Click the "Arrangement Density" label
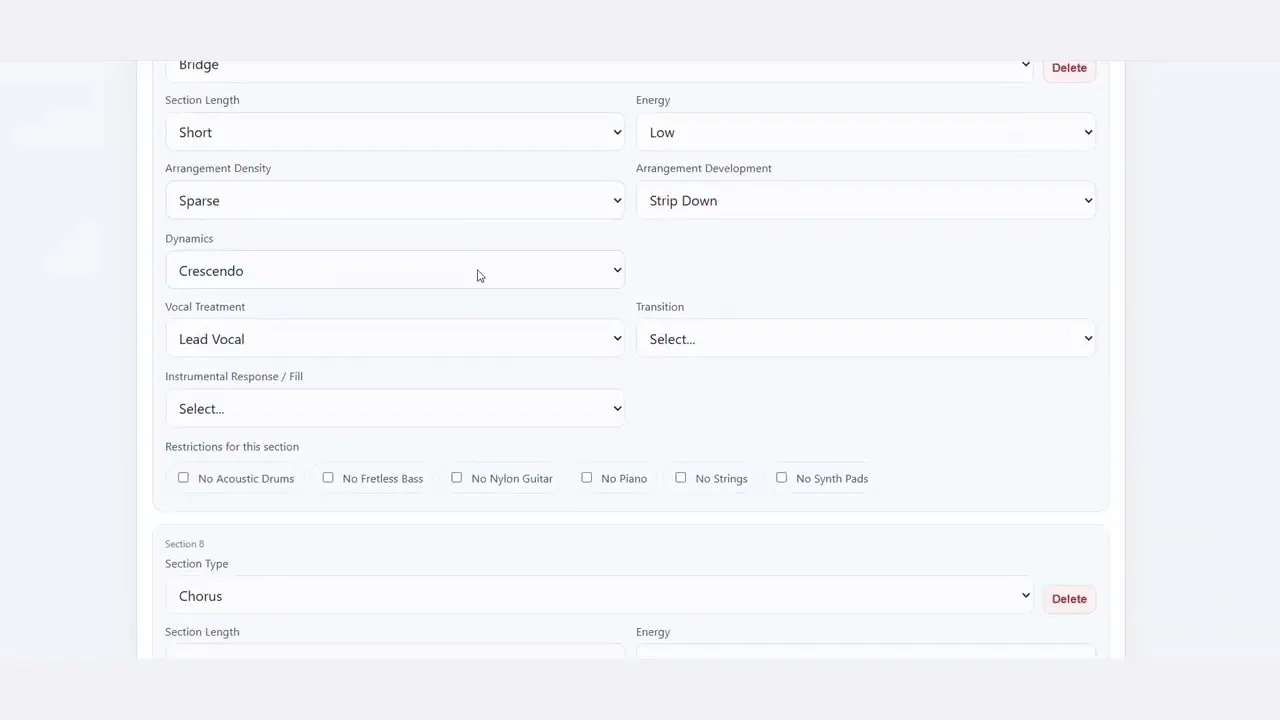This screenshot has width=1280, height=720. pos(218,168)
